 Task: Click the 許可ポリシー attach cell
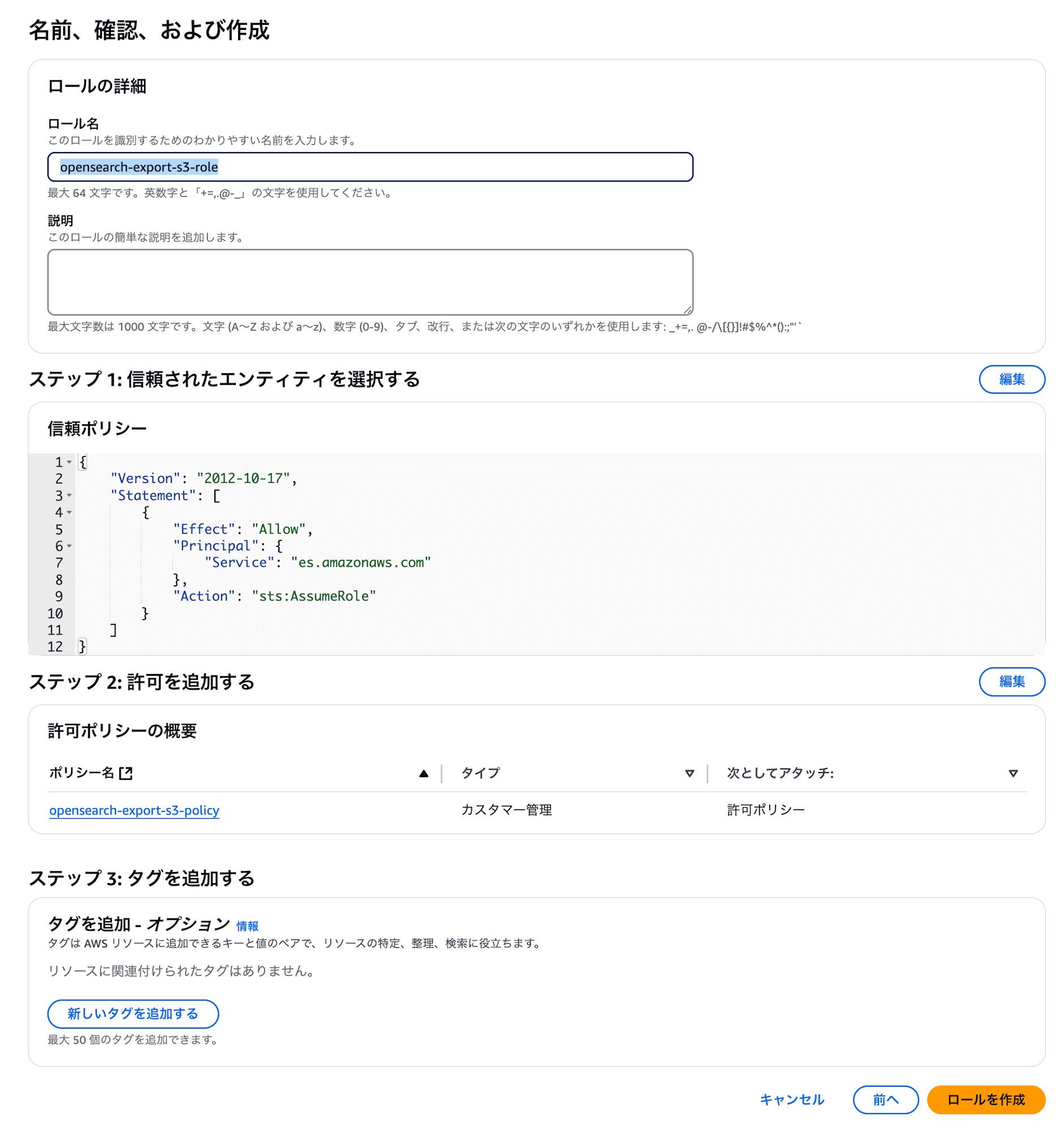click(765, 810)
